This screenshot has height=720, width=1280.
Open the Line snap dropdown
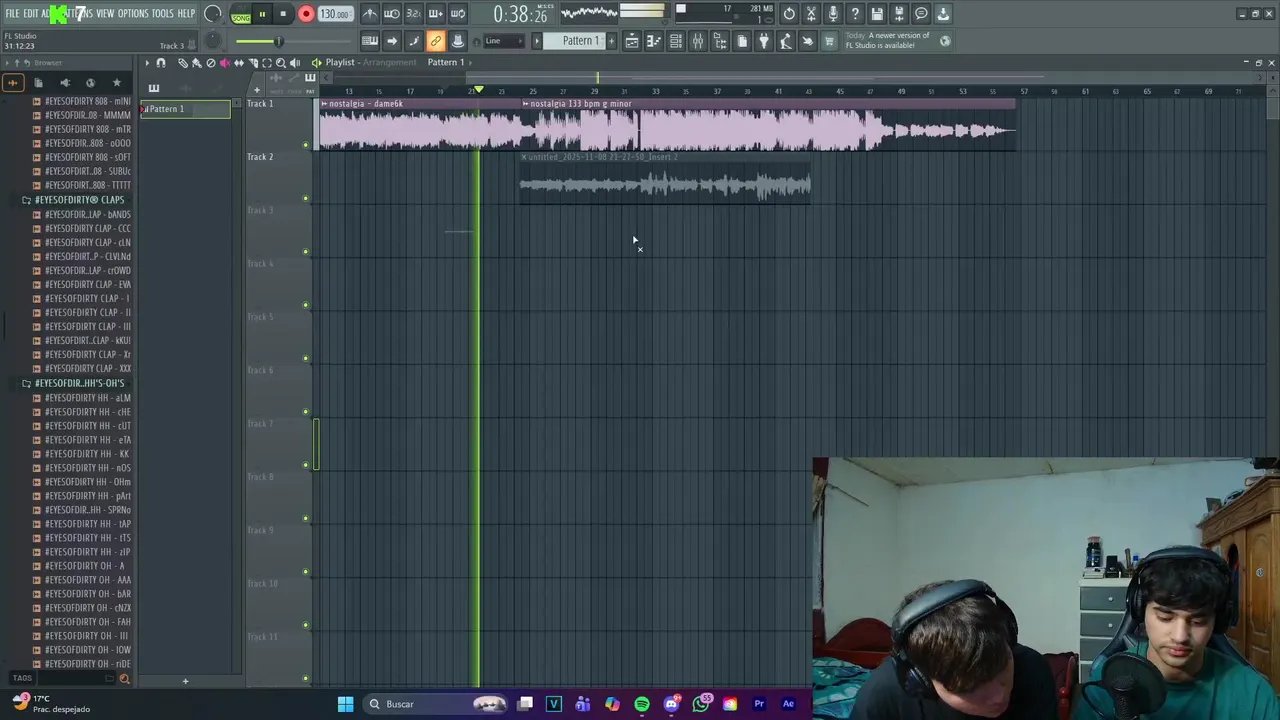[x=505, y=41]
